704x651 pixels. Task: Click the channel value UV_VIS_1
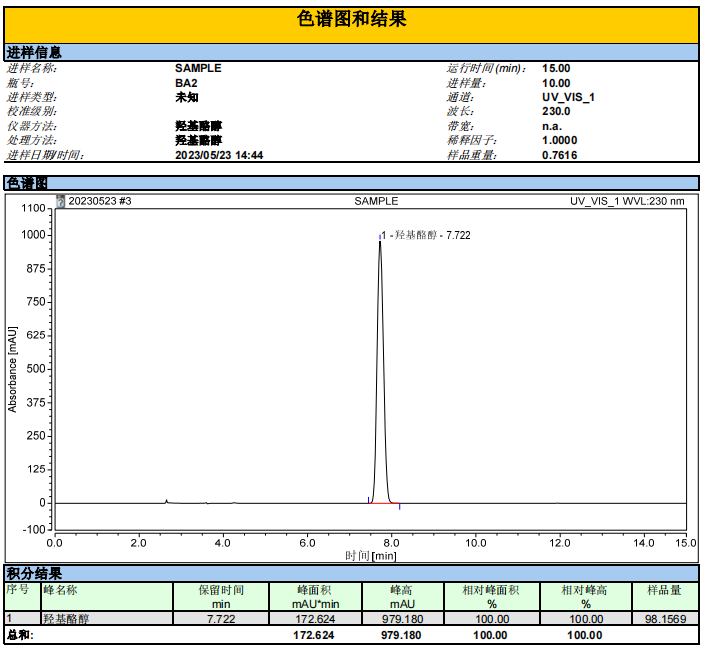point(568,98)
